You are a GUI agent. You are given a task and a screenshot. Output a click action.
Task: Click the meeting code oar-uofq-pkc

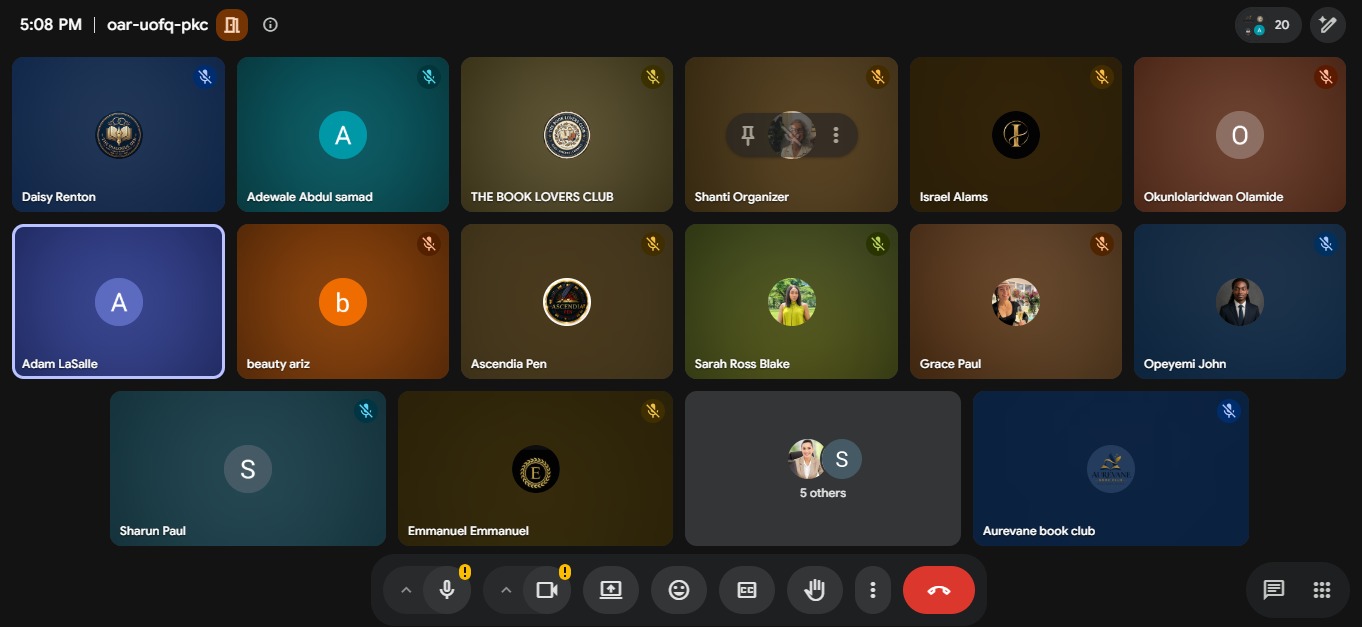click(158, 25)
